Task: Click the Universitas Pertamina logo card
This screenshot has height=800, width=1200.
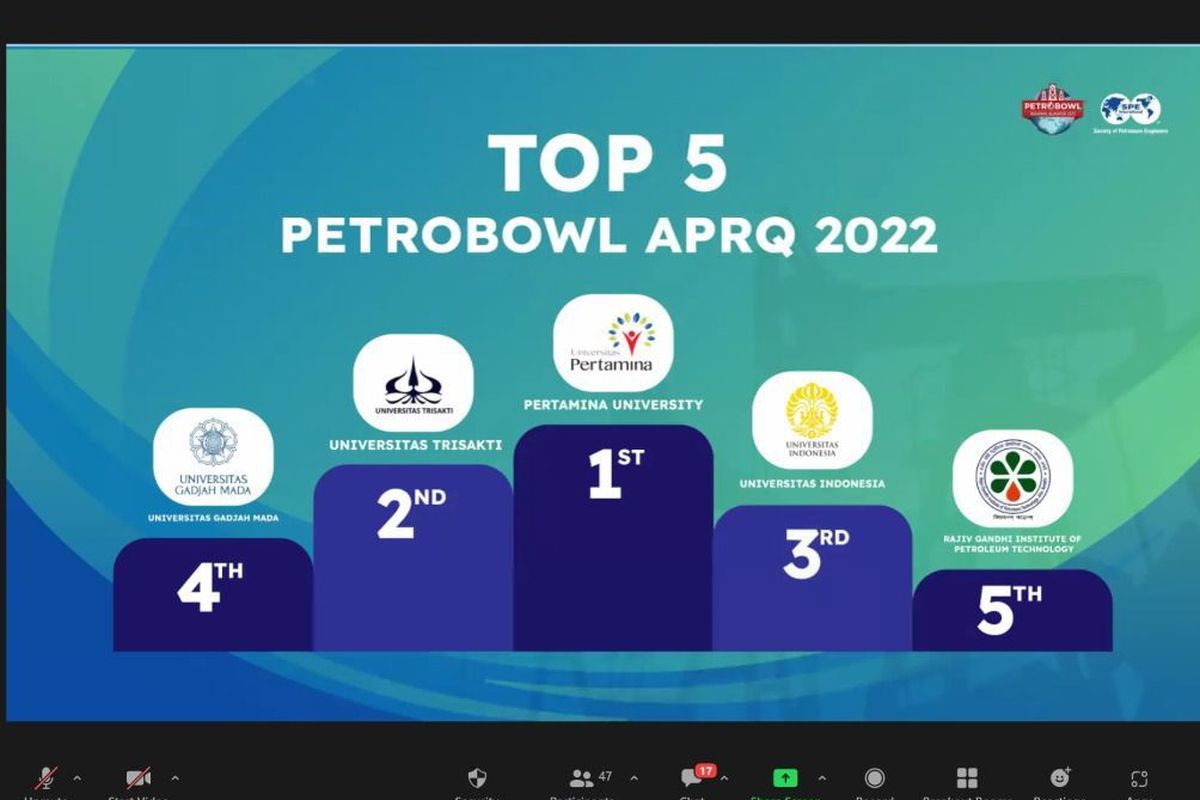Action: coord(613,343)
